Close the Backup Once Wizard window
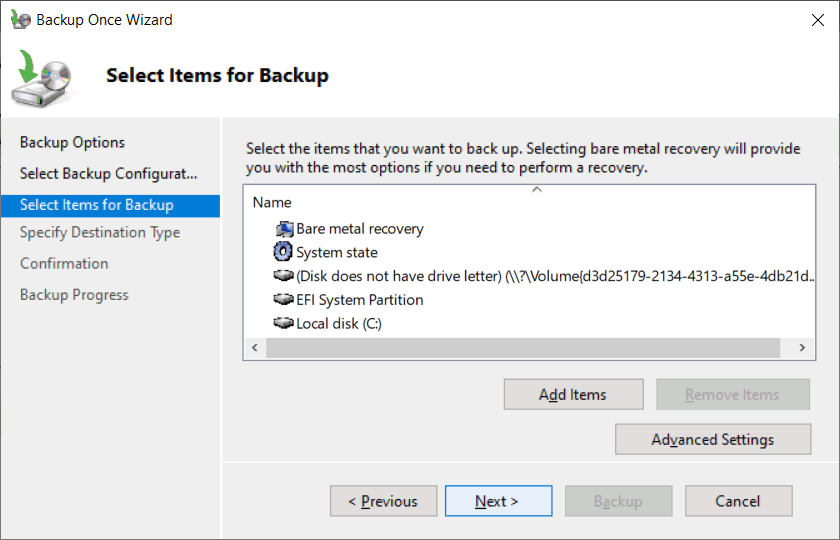 pos(818,20)
